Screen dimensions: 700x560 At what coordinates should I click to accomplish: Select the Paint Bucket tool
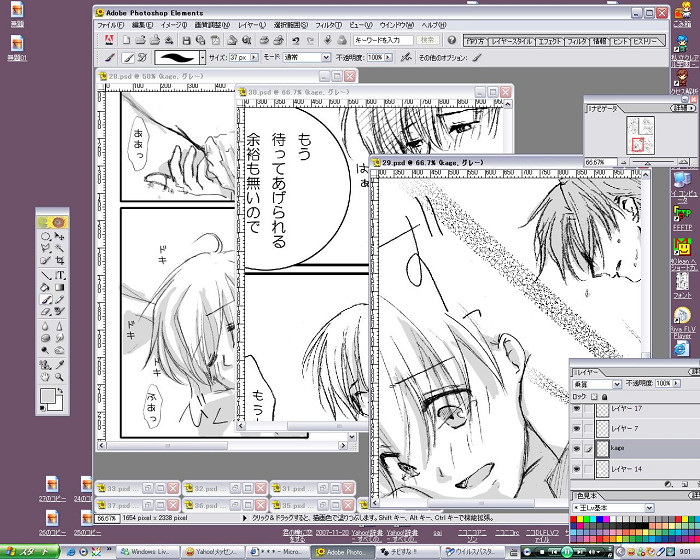pos(46,287)
